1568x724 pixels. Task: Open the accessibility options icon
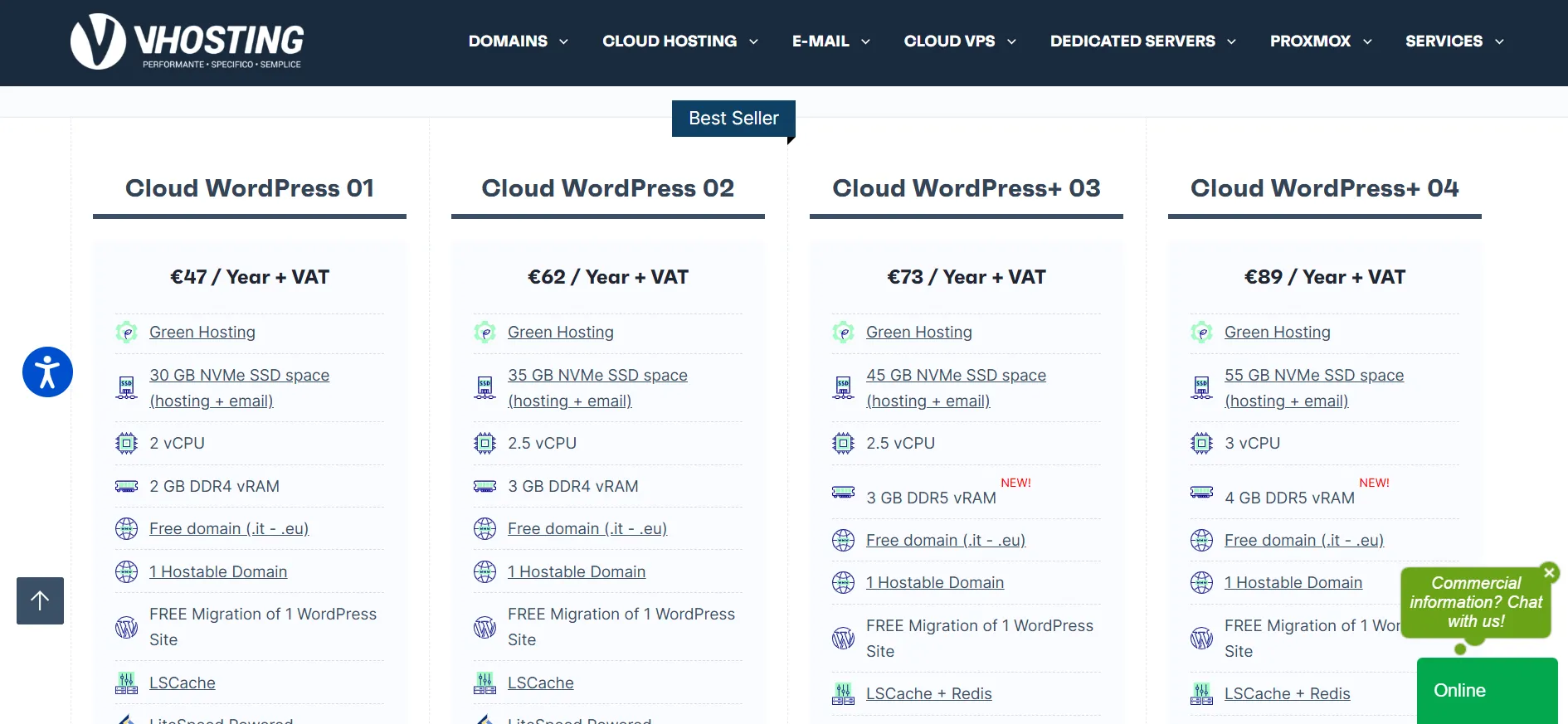click(x=47, y=372)
